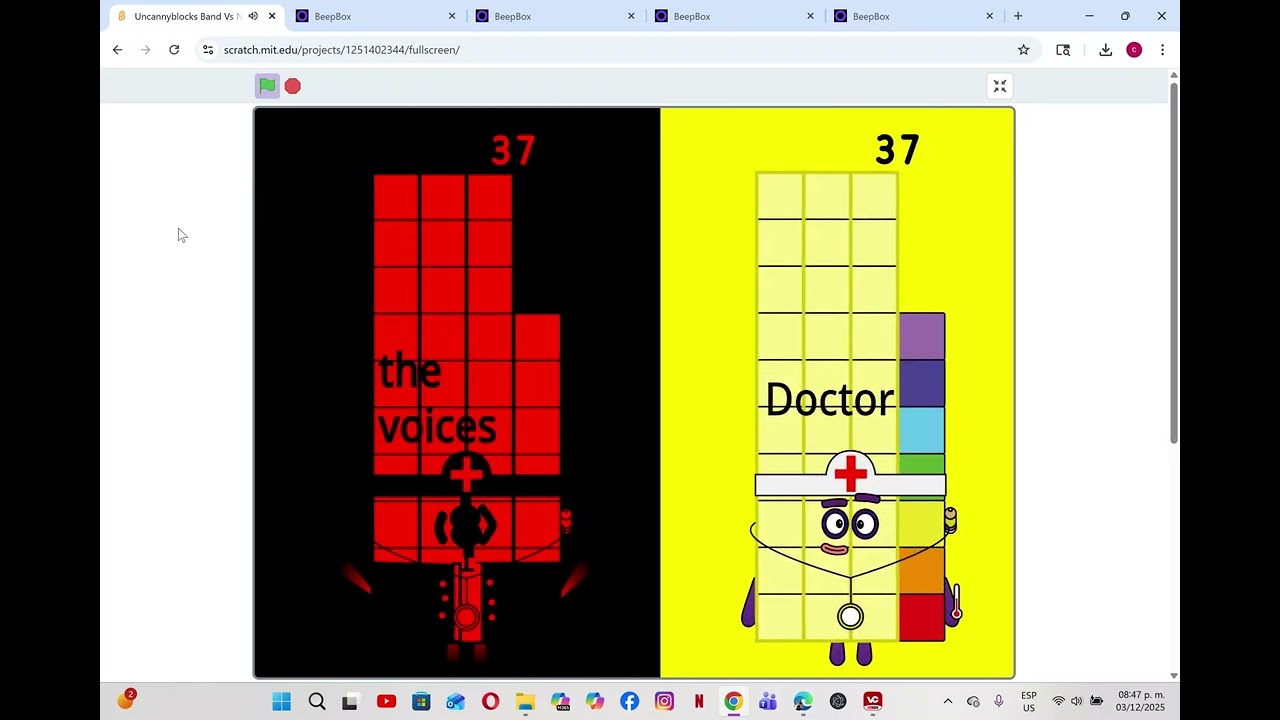The height and width of the screenshot is (720, 1280).
Task: Click the green flag to start project
Action: (267, 86)
